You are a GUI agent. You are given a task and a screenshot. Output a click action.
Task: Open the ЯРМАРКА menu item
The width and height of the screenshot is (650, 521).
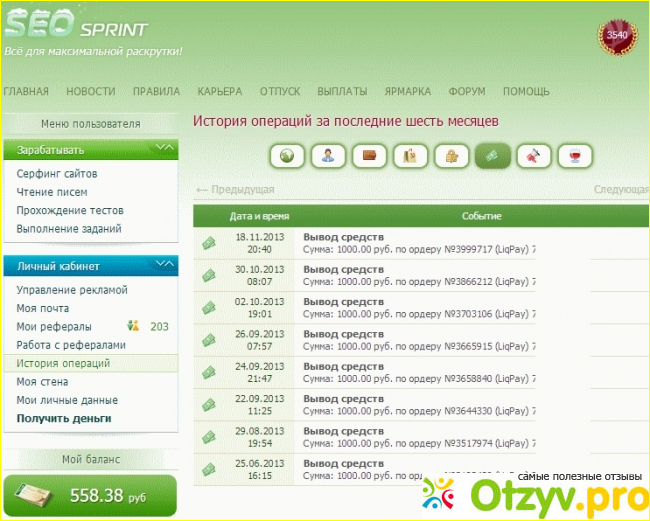pyautogui.click(x=407, y=91)
